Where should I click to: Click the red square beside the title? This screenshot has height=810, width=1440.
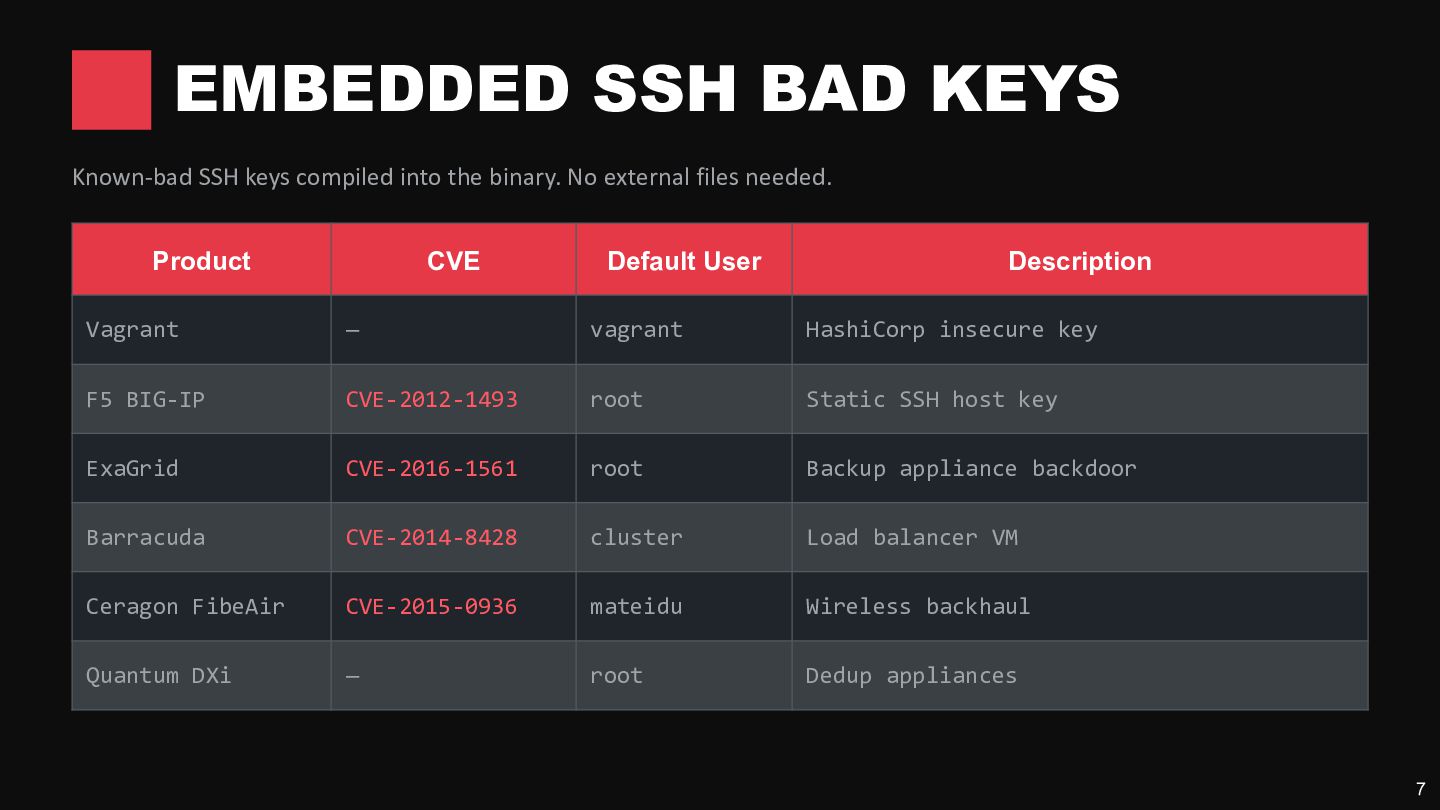tap(111, 90)
